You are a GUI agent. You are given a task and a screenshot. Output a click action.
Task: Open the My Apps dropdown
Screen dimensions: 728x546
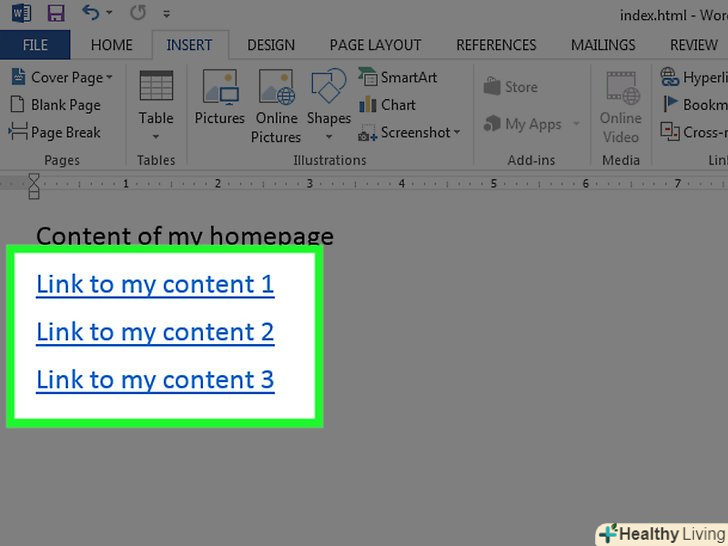(575, 125)
